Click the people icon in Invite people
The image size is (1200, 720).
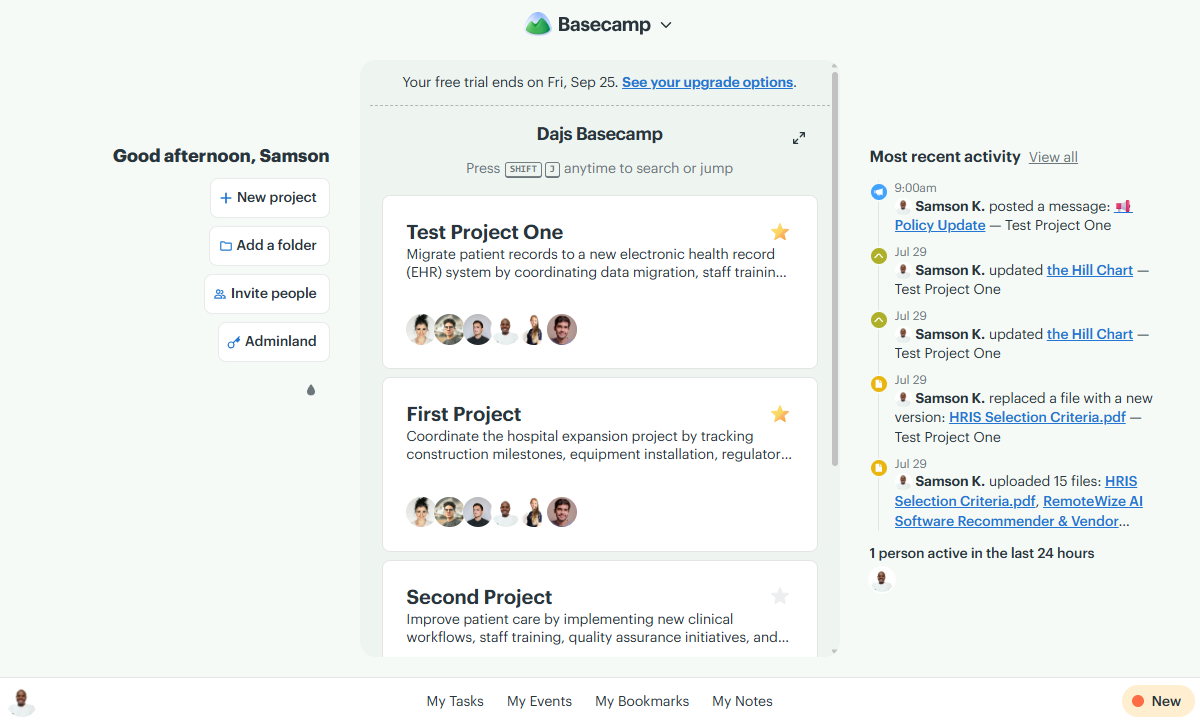tap(220, 294)
